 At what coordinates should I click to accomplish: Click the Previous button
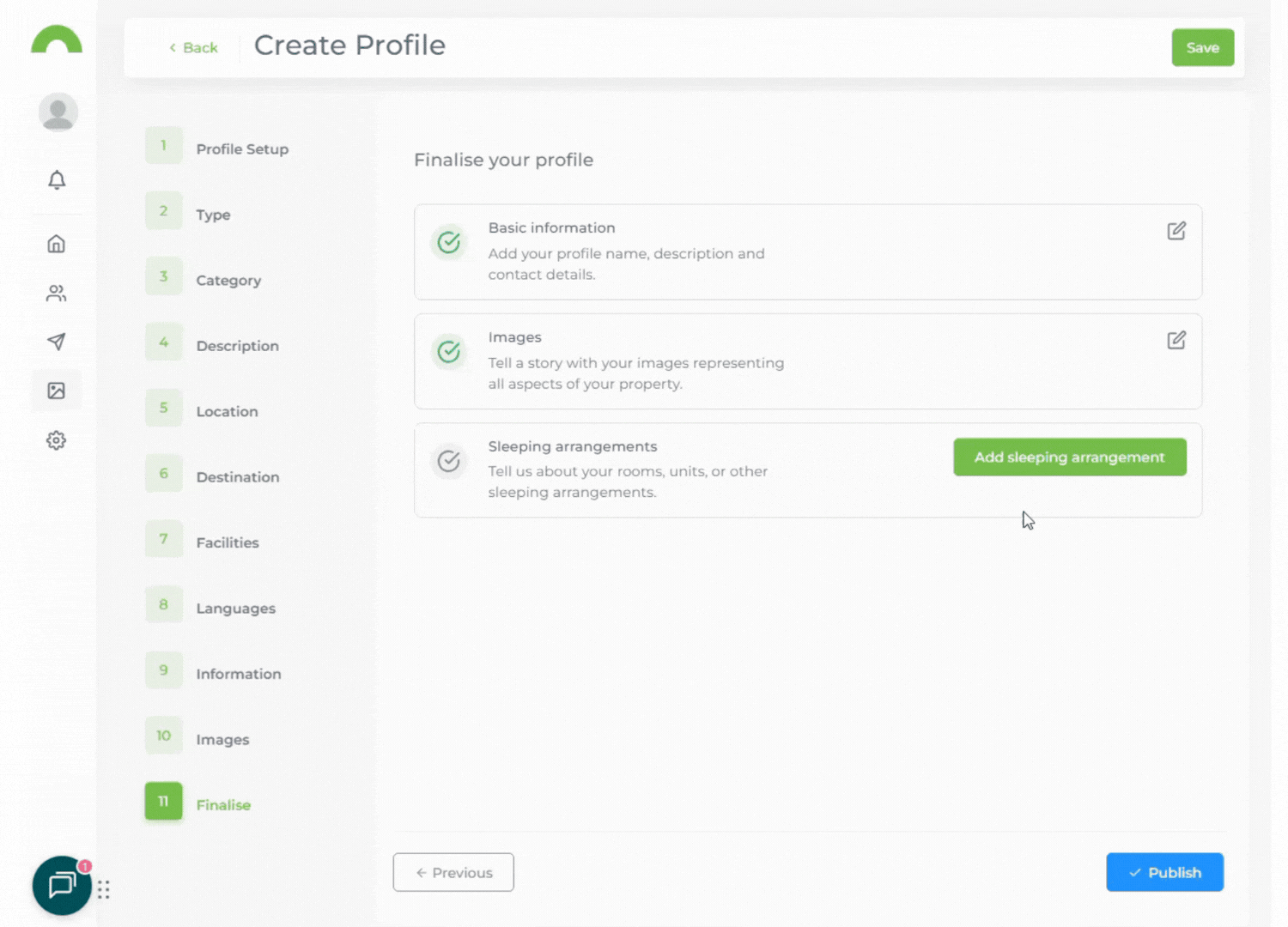click(x=453, y=872)
